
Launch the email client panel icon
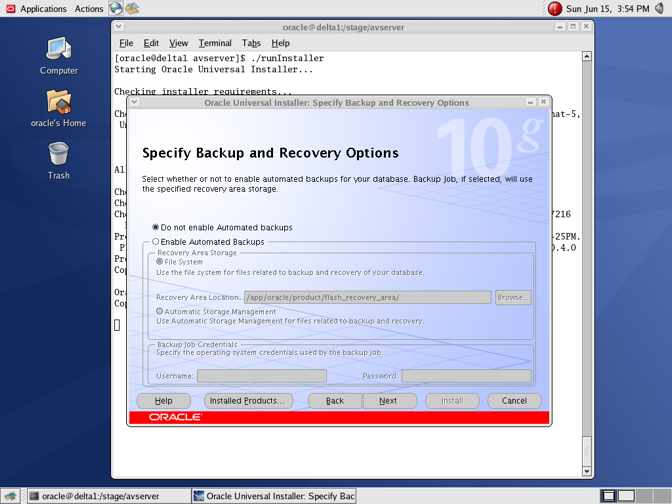pos(132,8)
